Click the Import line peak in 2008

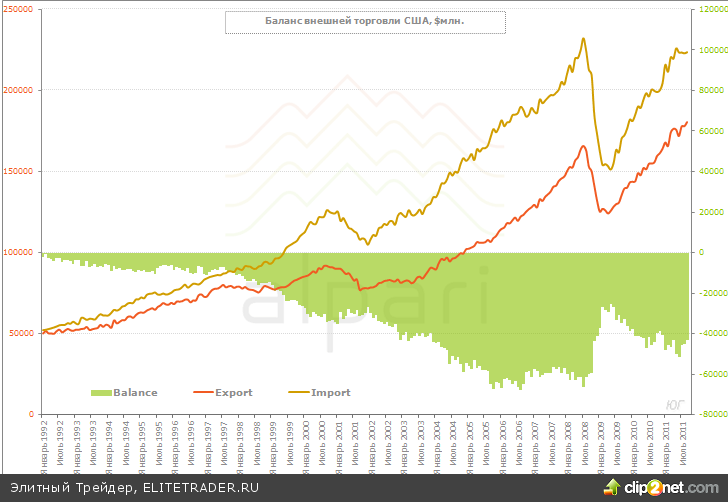(583, 39)
